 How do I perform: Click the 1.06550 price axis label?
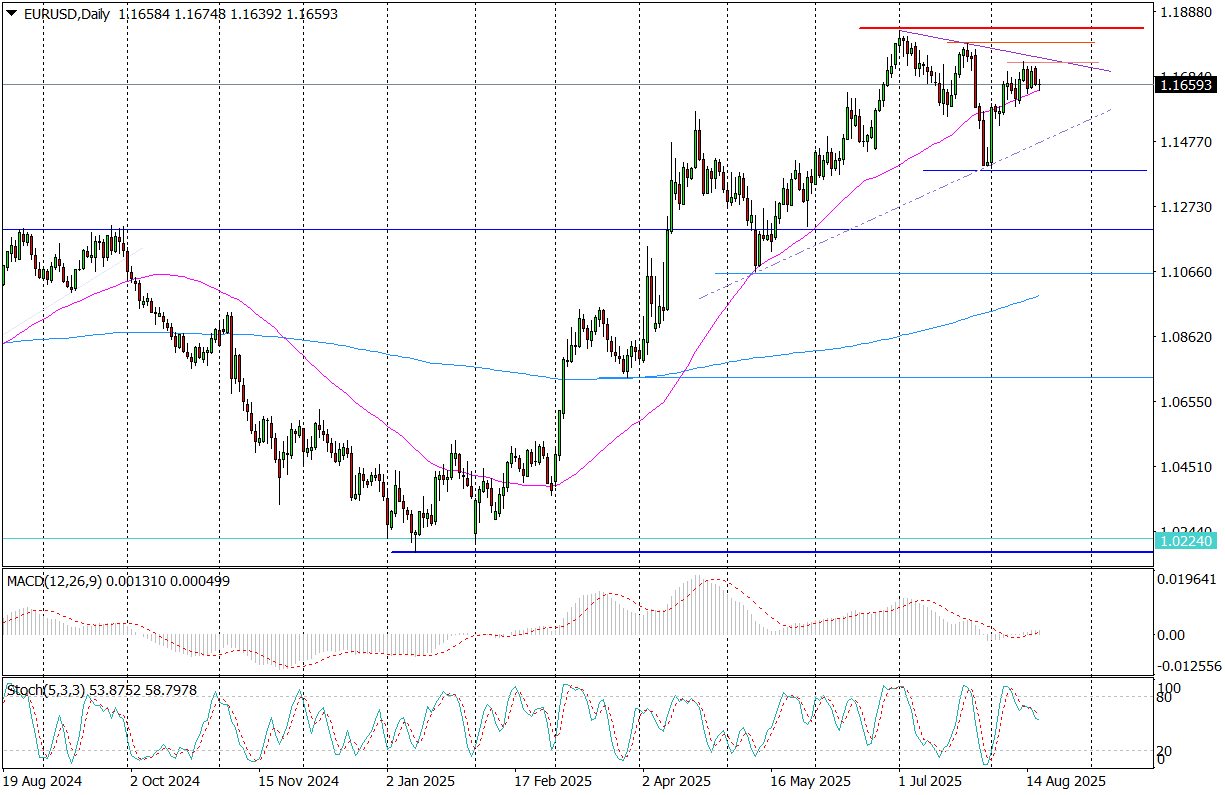(x=1184, y=401)
